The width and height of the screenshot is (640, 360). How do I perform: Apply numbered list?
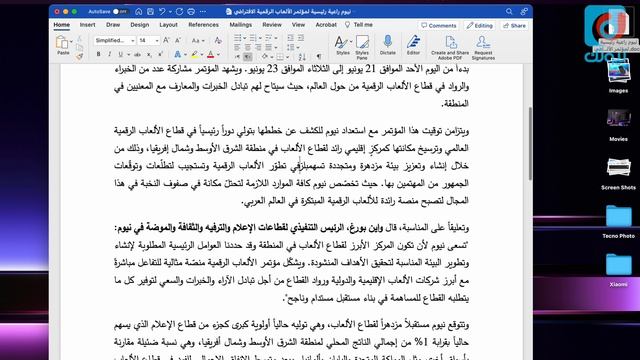pos(253,38)
